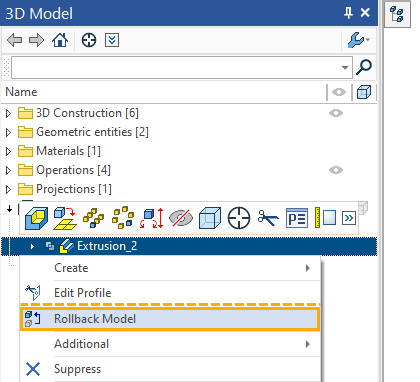Click the wireframe cube icon
The image size is (420, 382).
tap(210, 218)
